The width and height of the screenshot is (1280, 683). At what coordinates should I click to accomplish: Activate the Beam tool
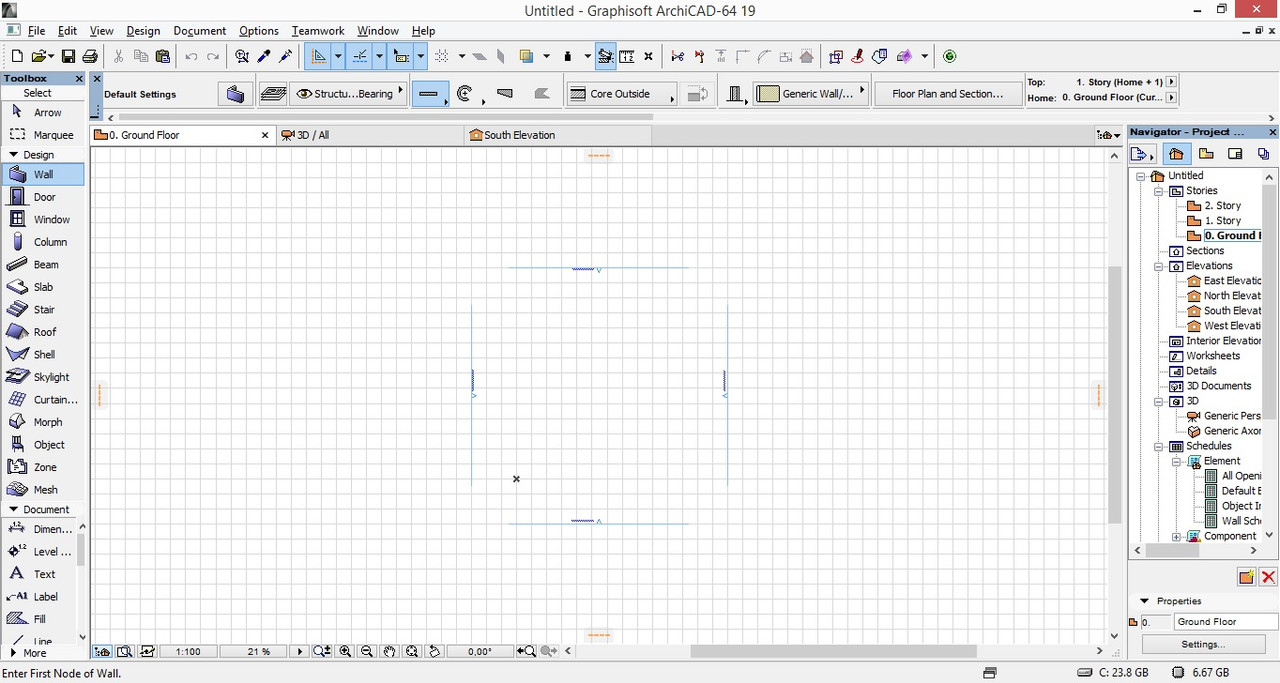(43, 264)
